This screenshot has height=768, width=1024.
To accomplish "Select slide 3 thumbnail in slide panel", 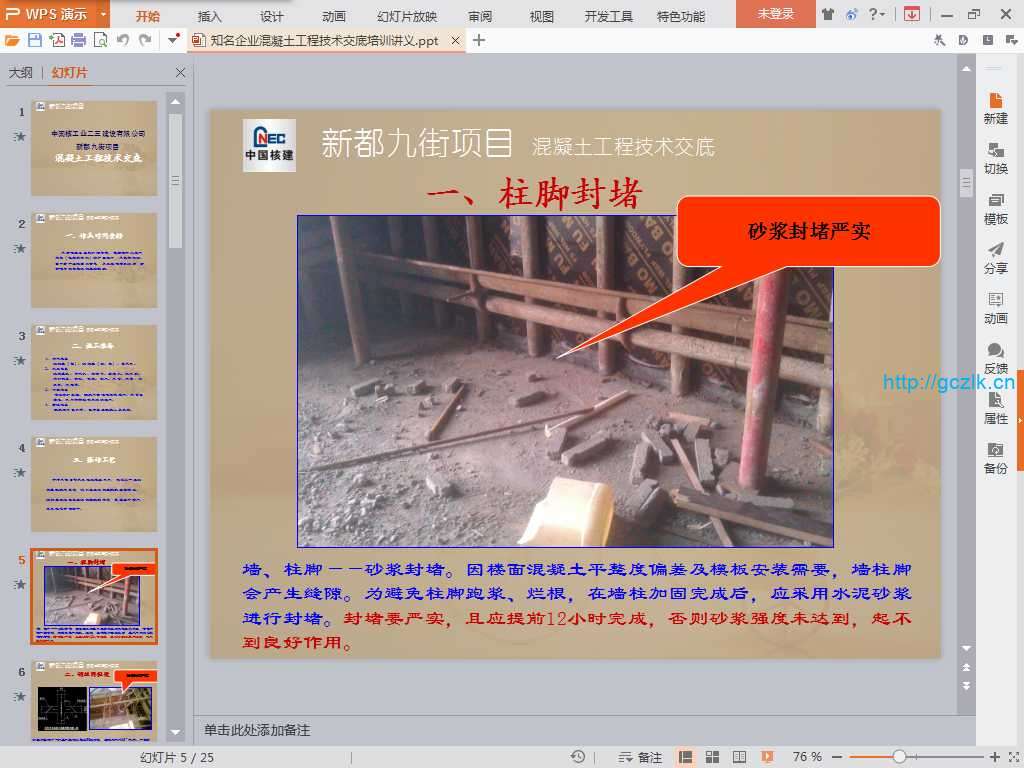I will [93, 371].
